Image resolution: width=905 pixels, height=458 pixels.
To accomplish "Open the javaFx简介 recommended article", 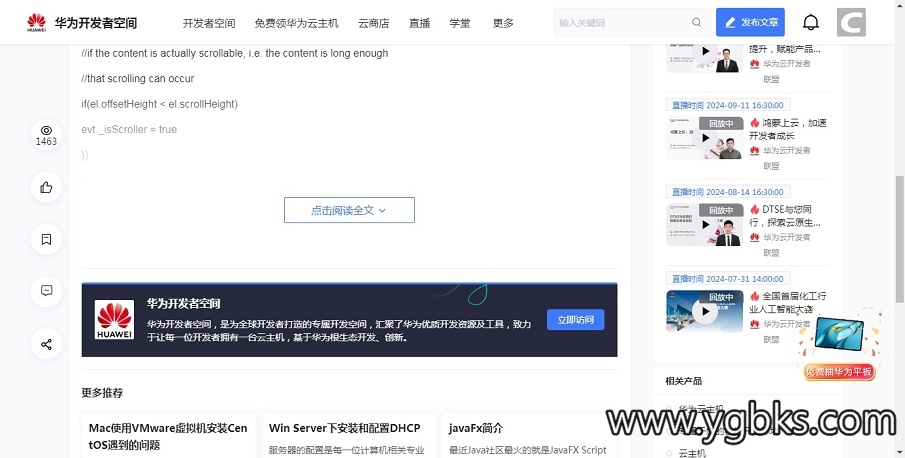I will [476, 428].
